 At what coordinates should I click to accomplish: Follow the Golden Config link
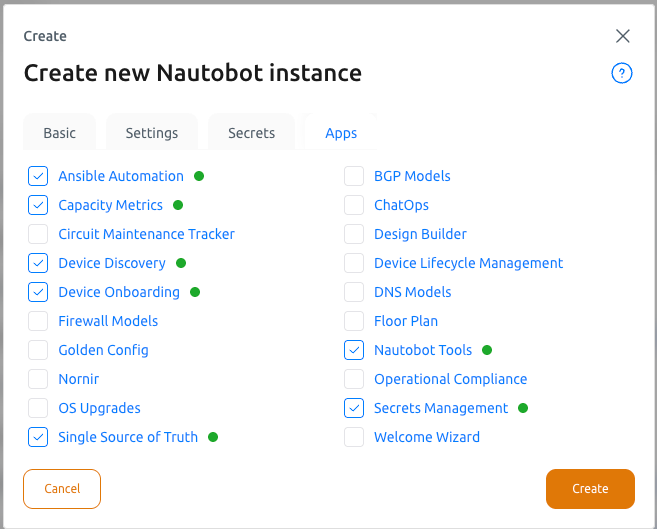point(103,350)
